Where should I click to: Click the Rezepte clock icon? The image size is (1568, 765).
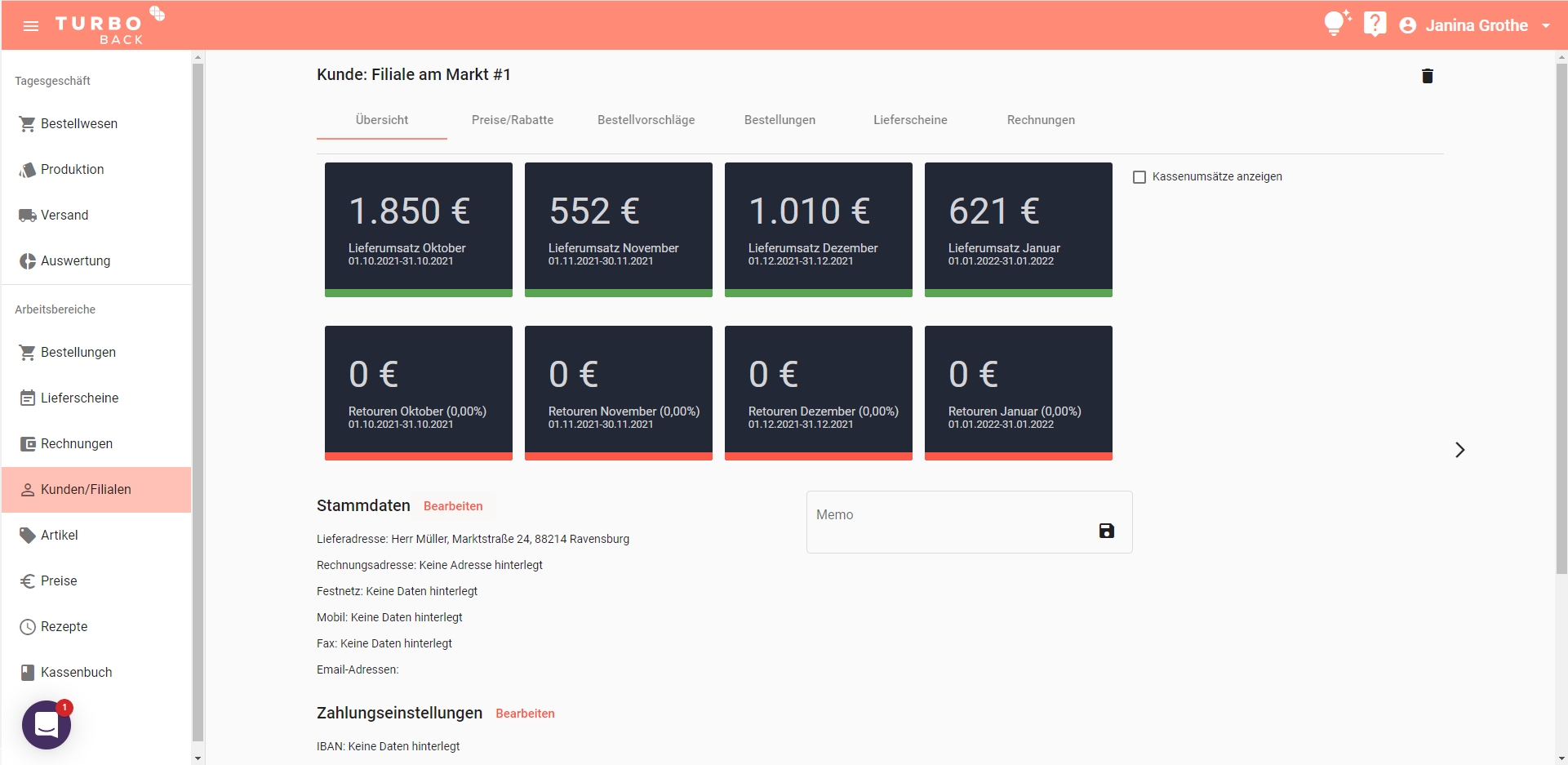[27, 627]
